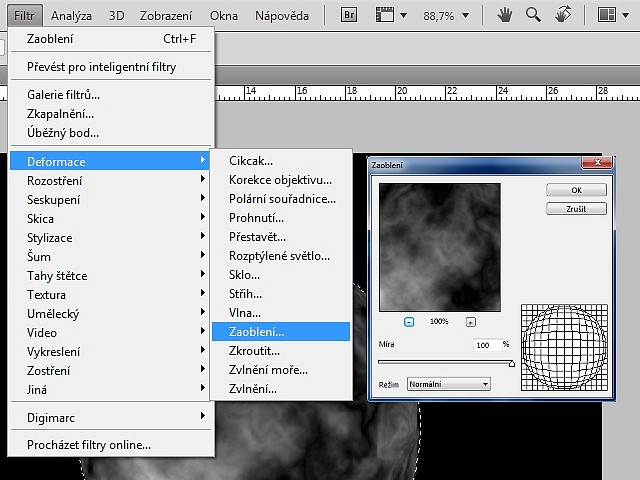Expand the Rozostření submenu
Image resolution: width=640 pixels, height=480 pixels.
point(110,180)
